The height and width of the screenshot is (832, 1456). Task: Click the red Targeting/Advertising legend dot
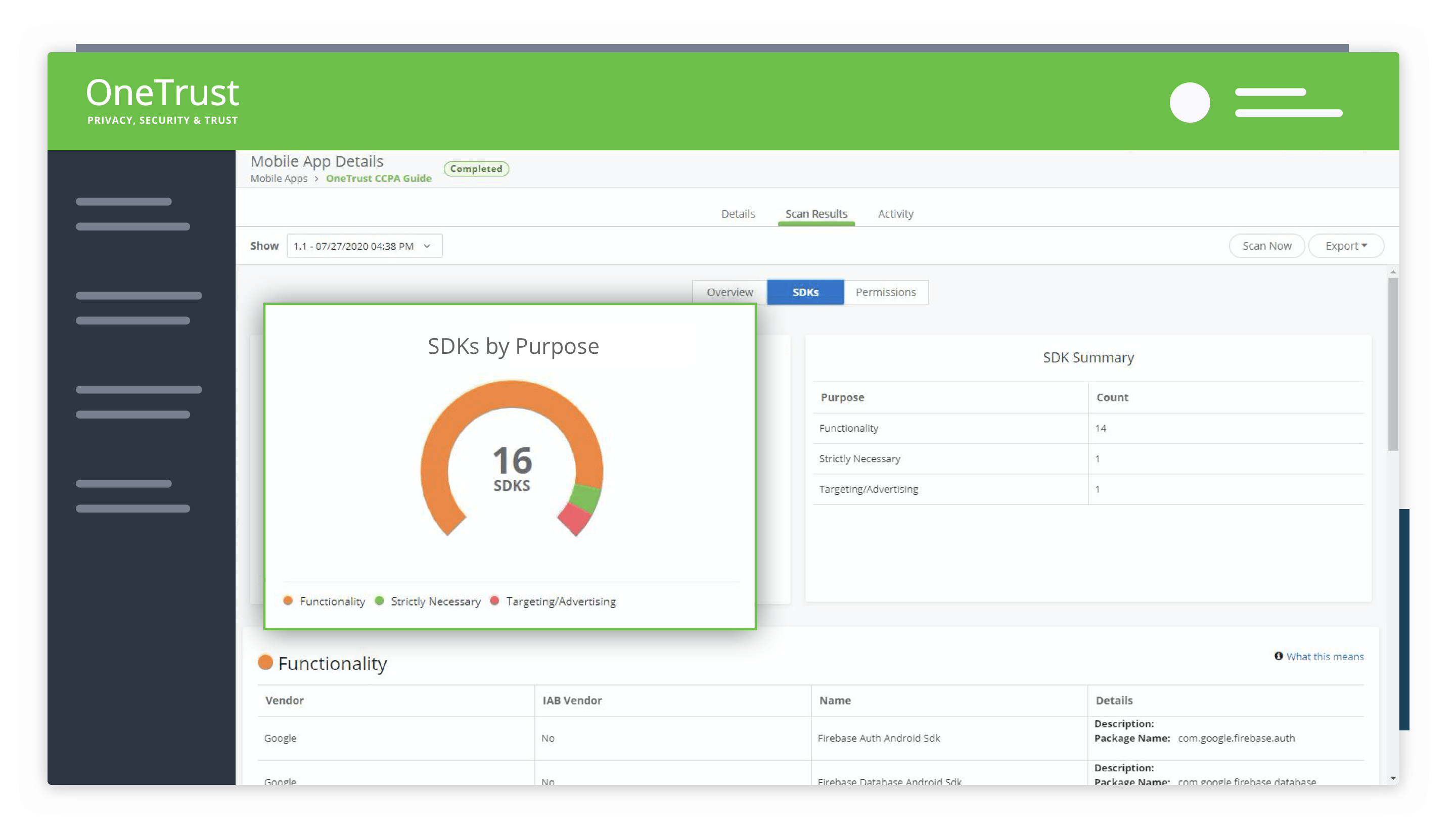(x=495, y=600)
